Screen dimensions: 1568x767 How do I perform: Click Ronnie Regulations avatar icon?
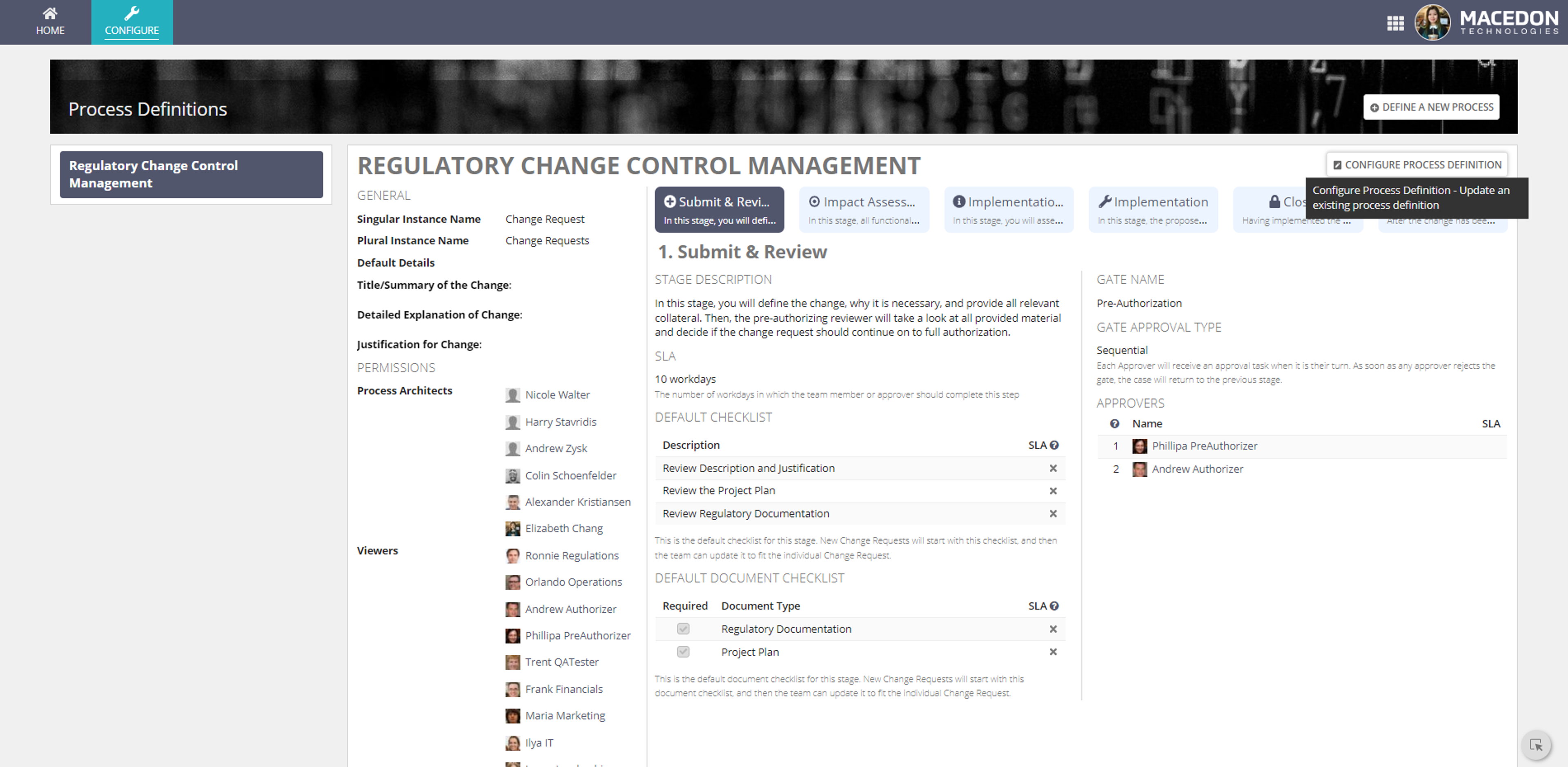(512, 556)
